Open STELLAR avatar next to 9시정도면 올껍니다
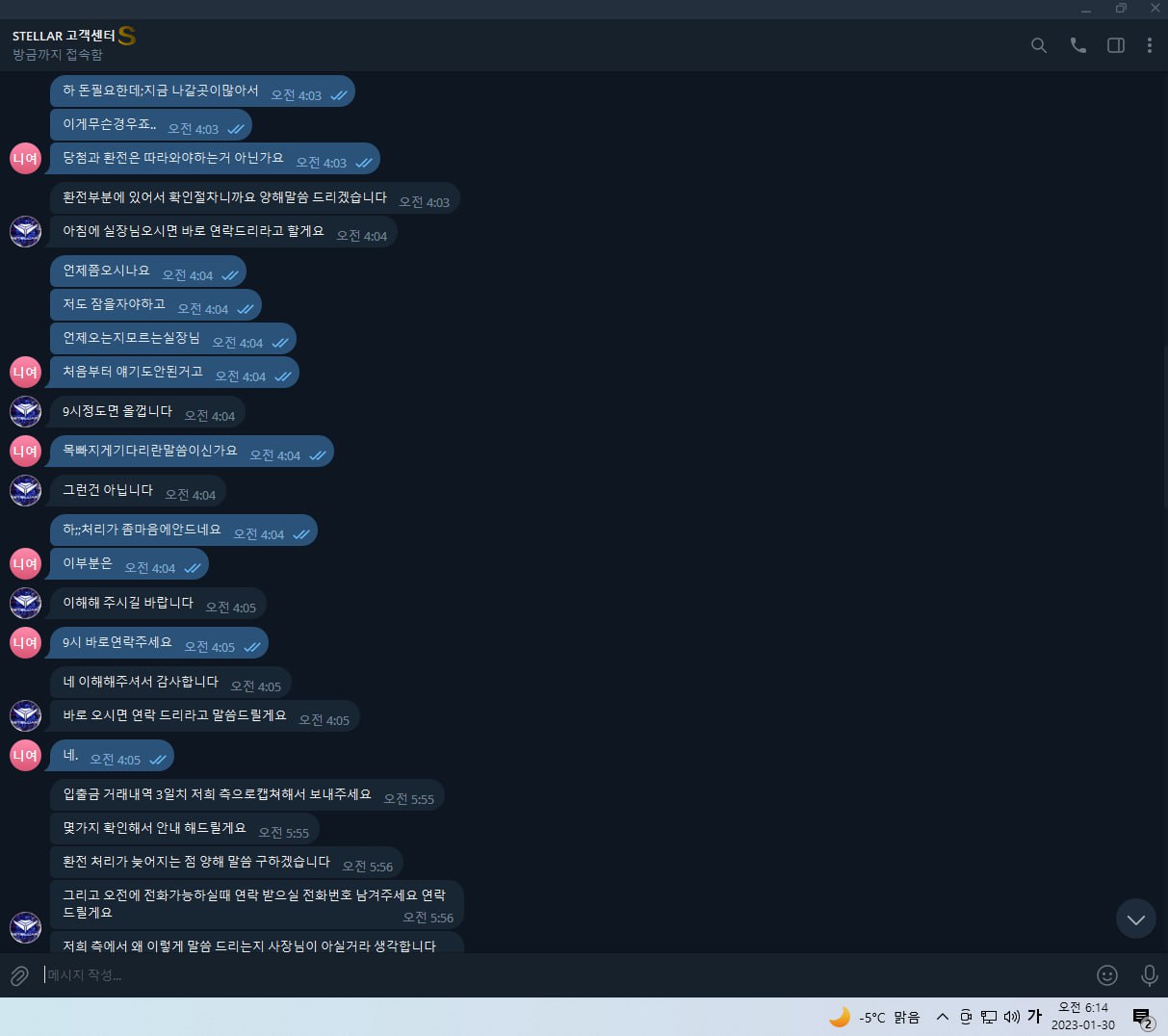The height and width of the screenshot is (1036, 1168). tap(25, 411)
